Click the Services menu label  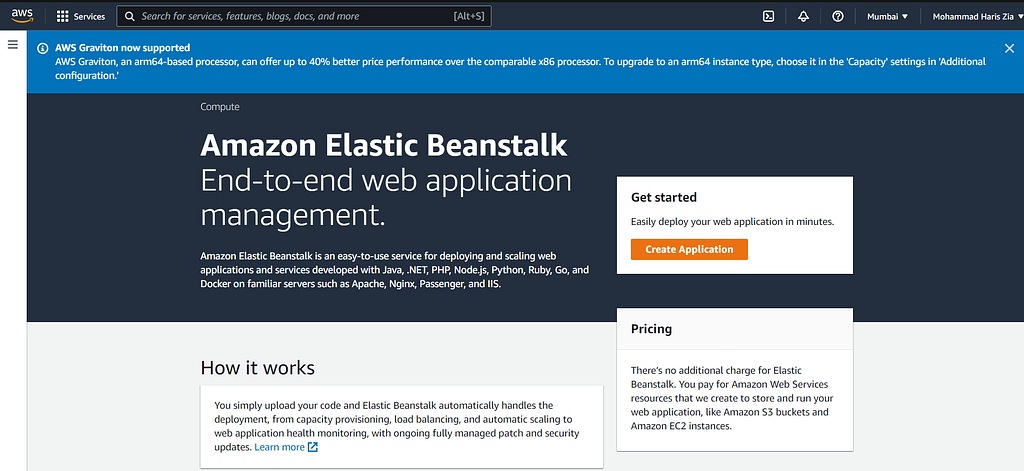click(89, 16)
